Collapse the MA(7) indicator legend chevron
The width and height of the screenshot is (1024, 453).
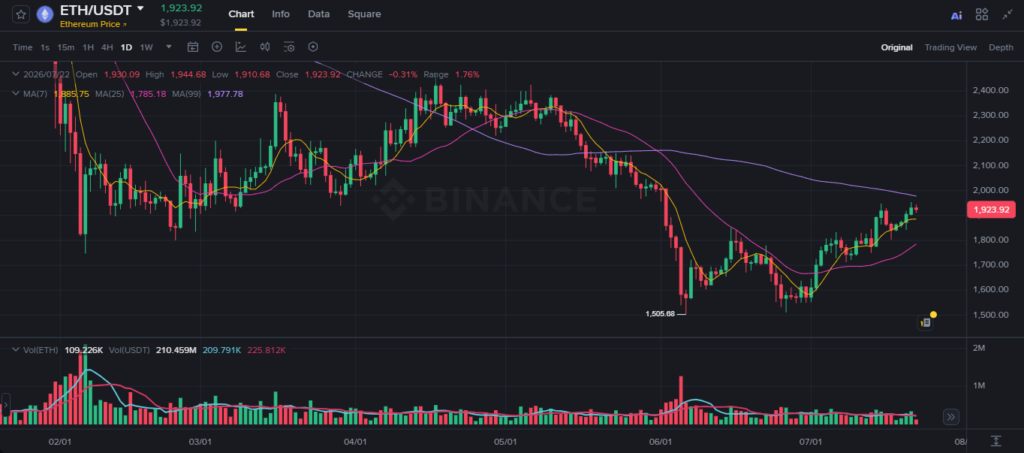click(17, 94)
